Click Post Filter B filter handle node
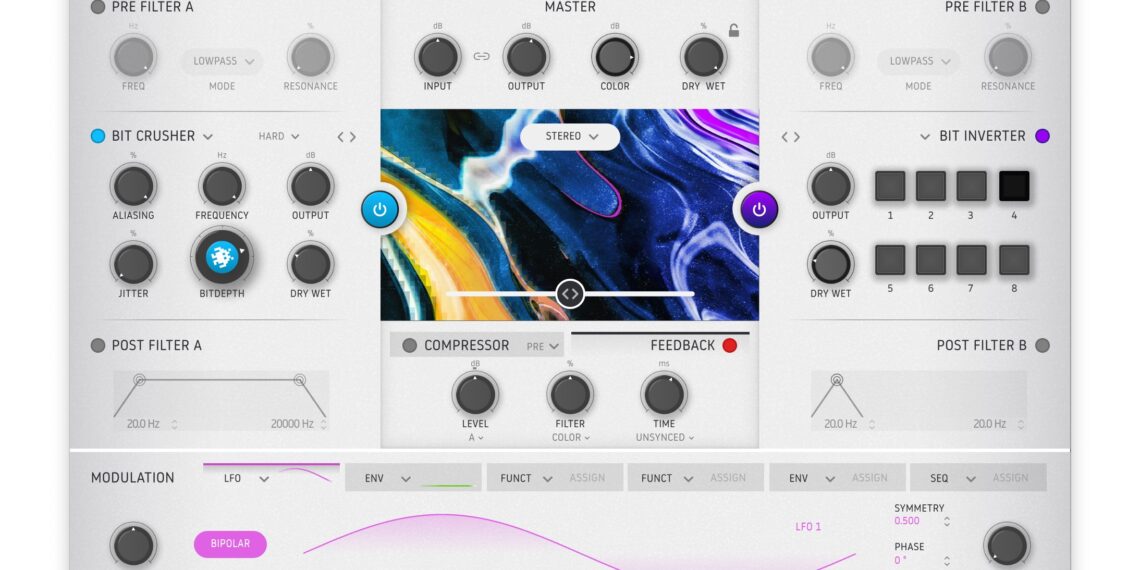 [x=837, y=379]
